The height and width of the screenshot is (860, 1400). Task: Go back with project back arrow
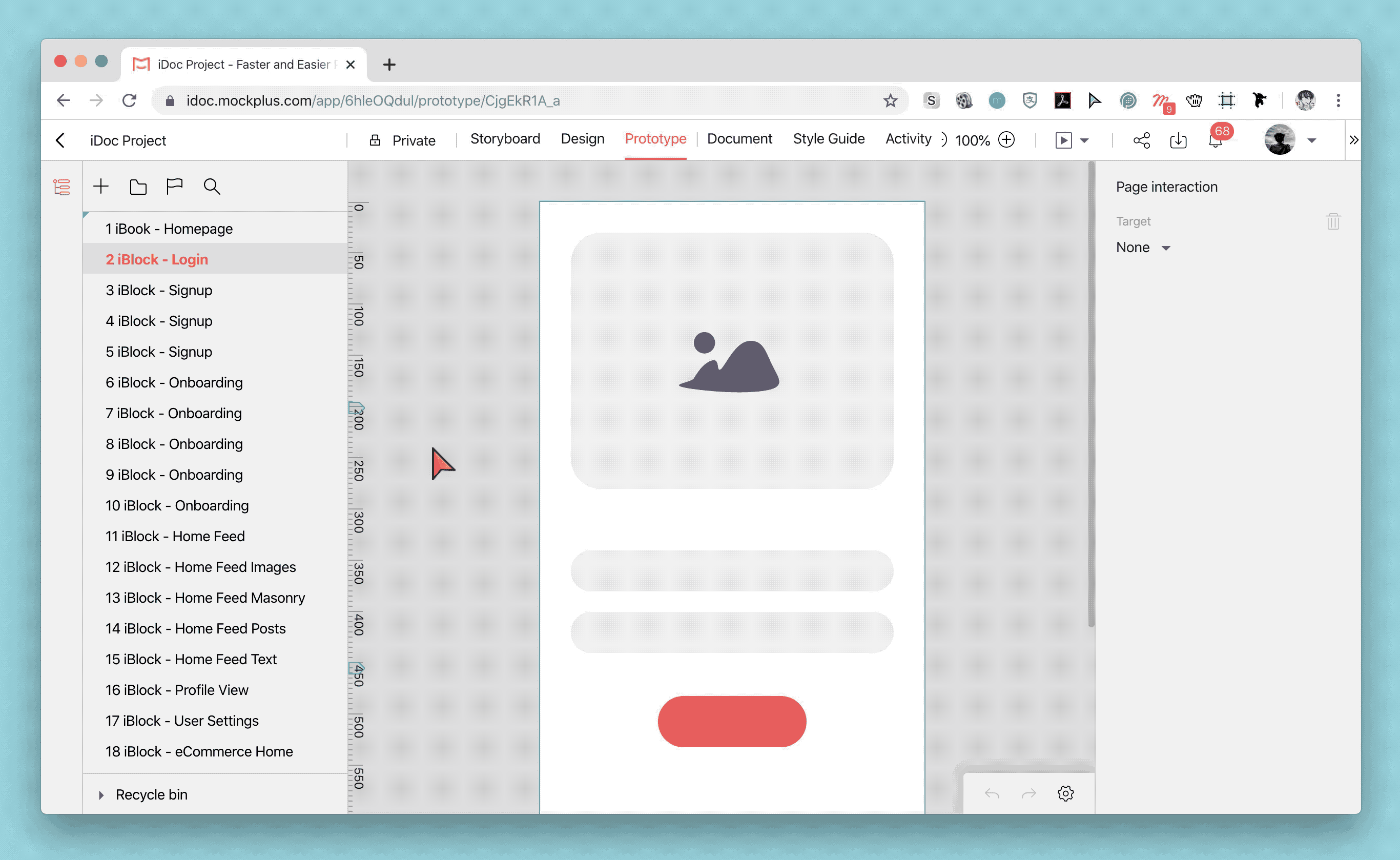click(60, 140)
